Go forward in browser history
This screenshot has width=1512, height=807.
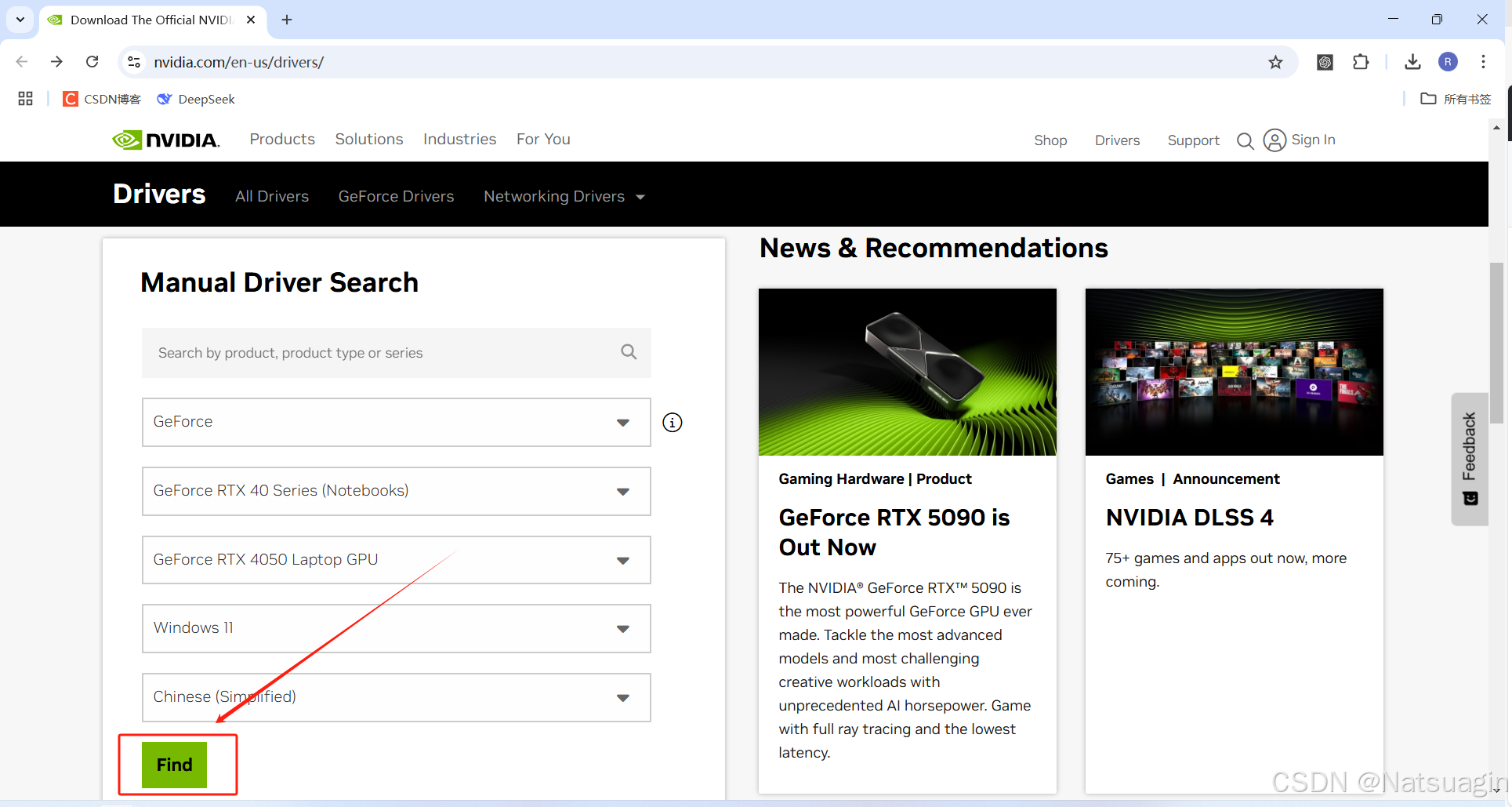(56, 62)
